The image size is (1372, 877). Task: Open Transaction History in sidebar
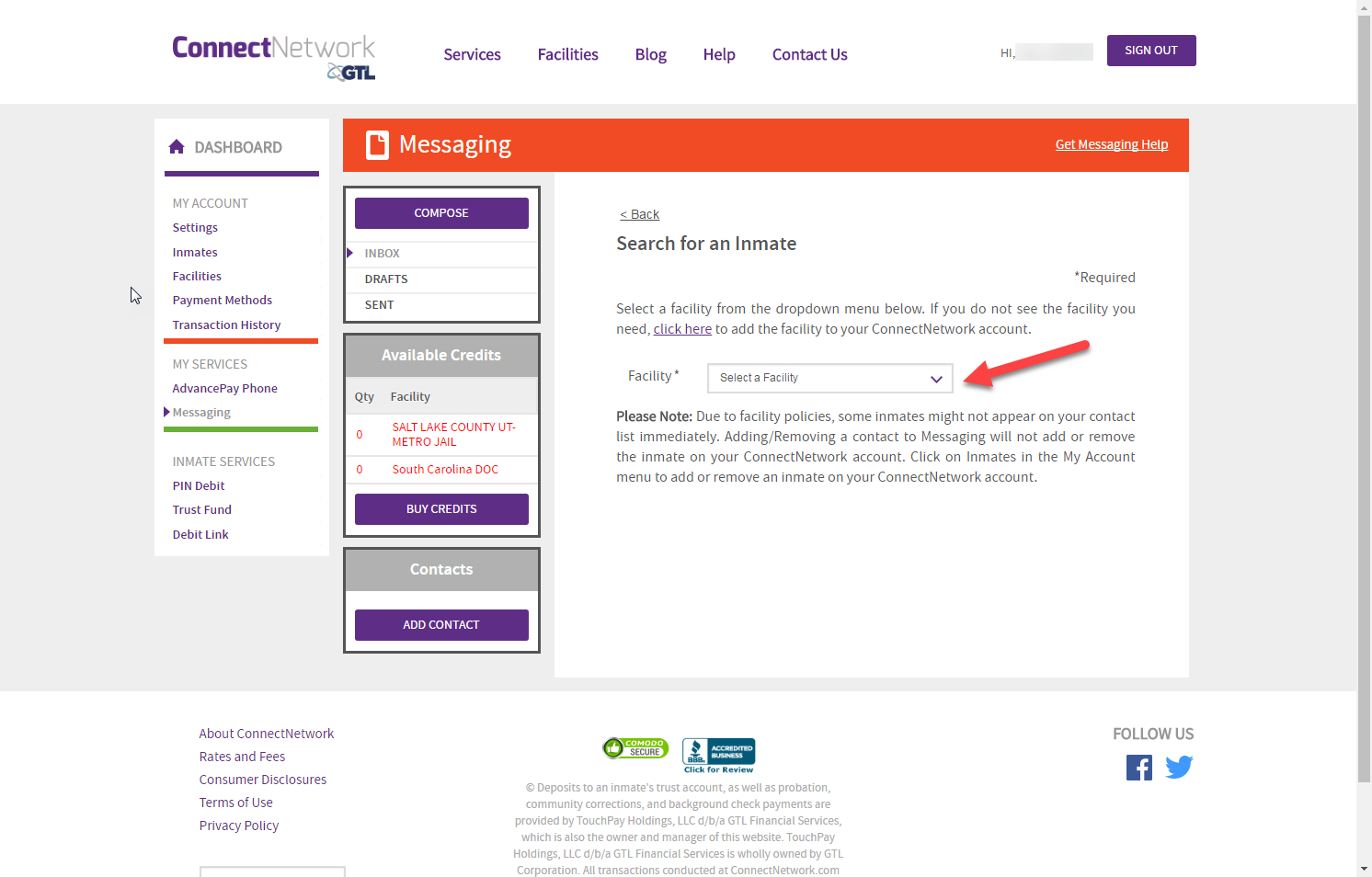tap(226, 325)
